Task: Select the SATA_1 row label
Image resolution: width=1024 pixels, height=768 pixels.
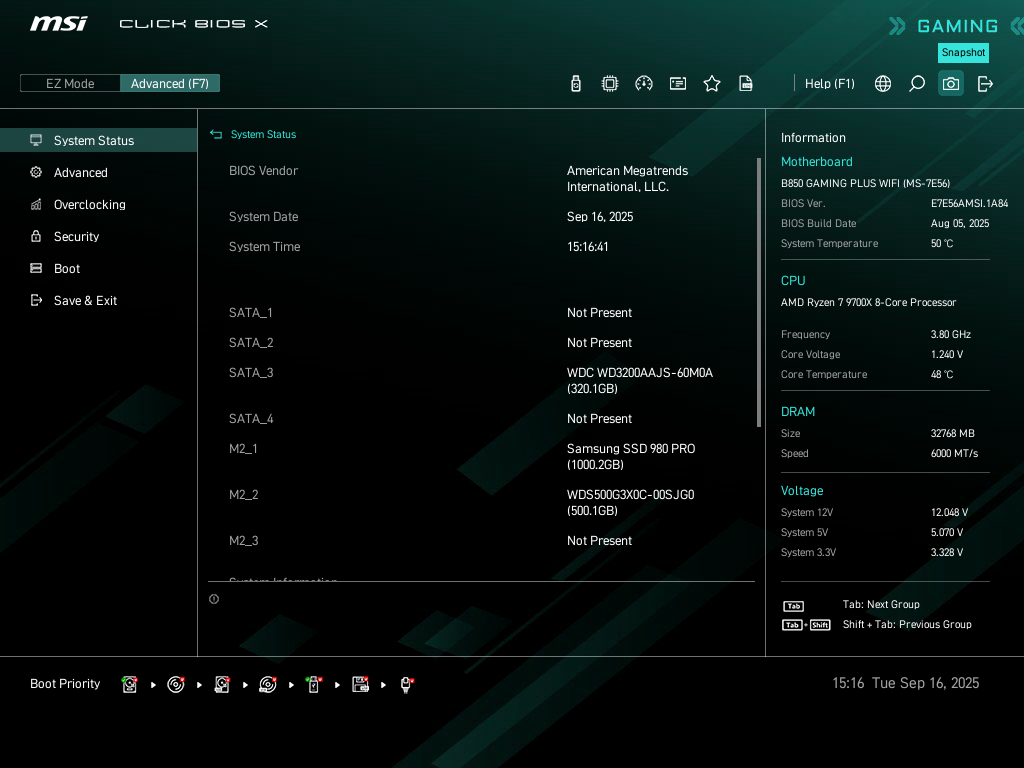Action: (250, 313)
